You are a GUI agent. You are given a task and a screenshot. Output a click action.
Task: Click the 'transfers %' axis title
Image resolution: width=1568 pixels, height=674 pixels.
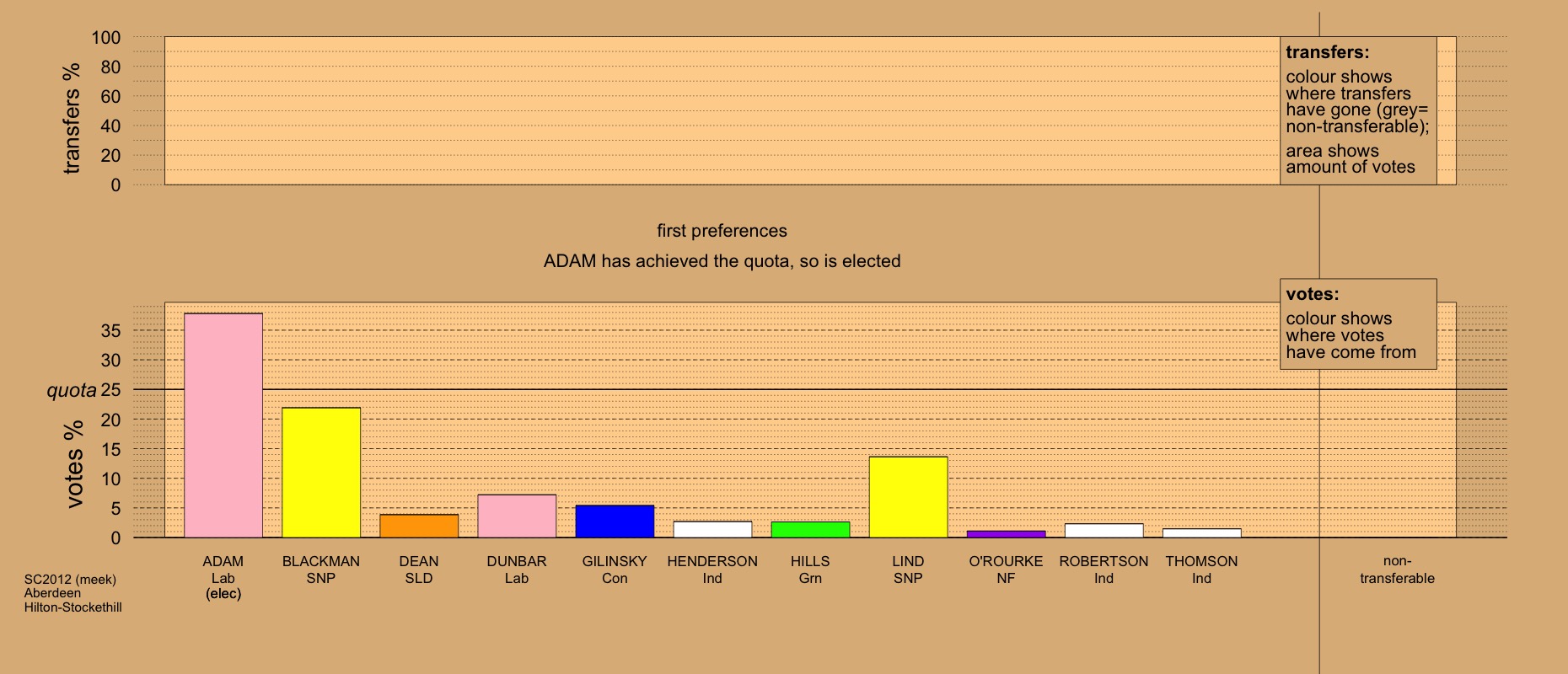(72, 119)
